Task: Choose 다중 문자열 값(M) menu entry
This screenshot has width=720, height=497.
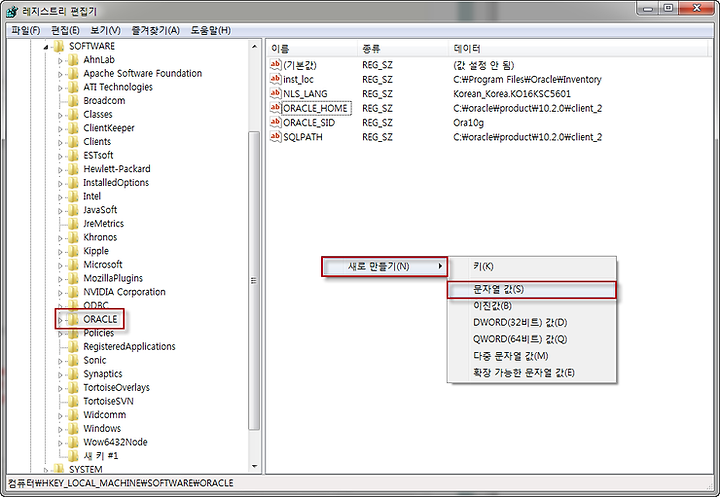Action: [532, 356]
